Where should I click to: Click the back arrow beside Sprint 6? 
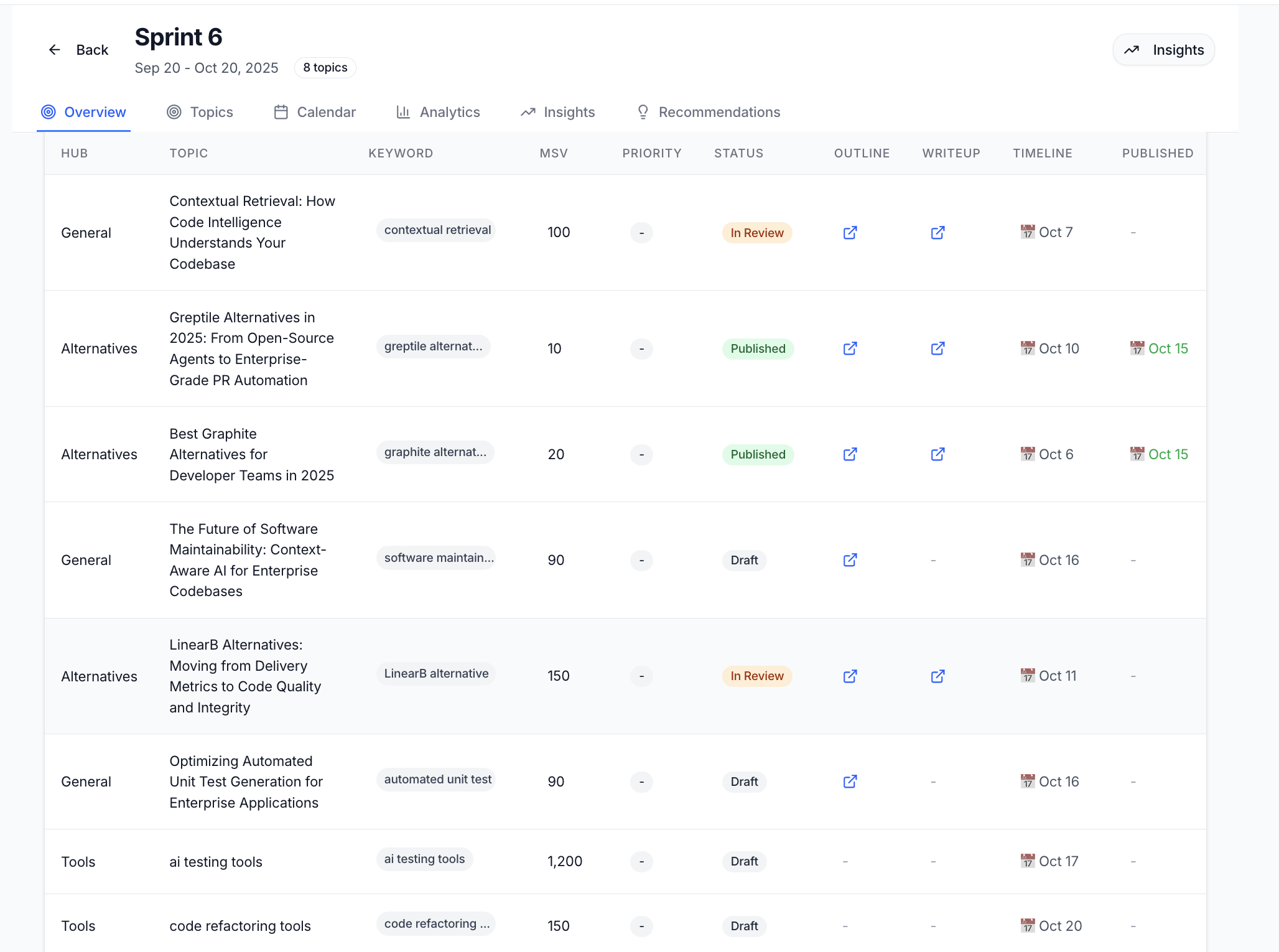[x=54, y=50]
